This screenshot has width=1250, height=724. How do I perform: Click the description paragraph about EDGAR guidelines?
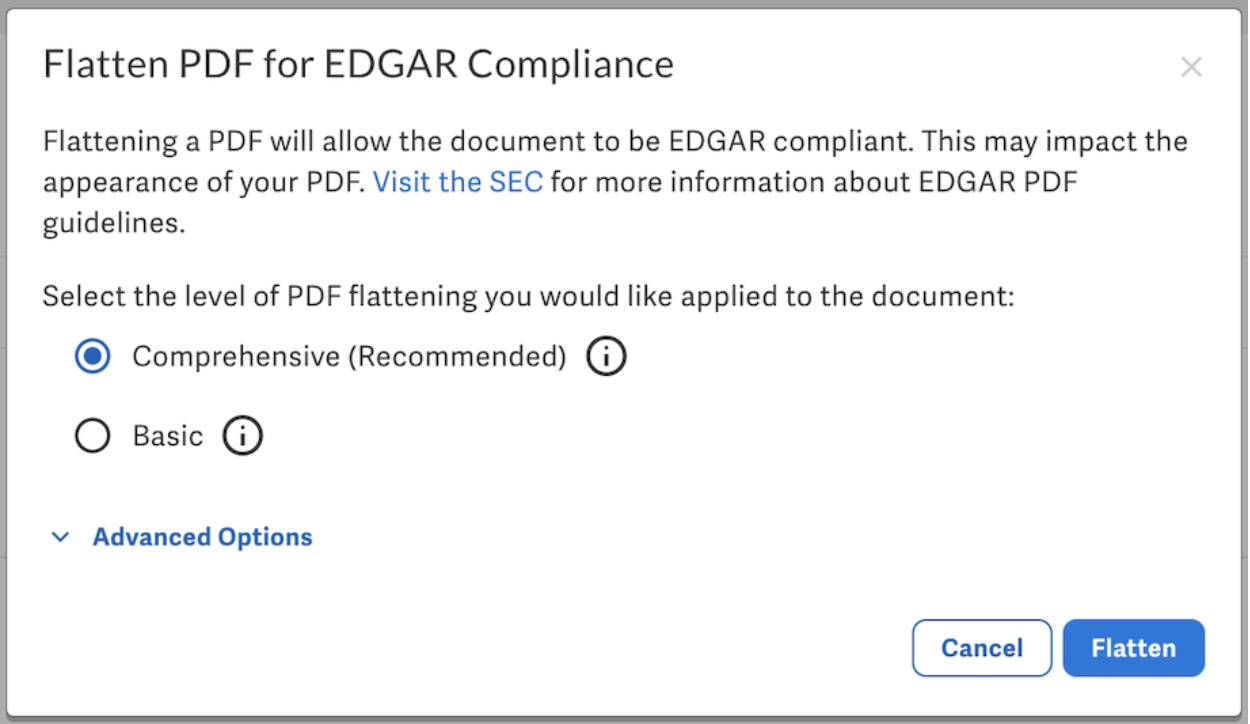(x=615, y=182)
